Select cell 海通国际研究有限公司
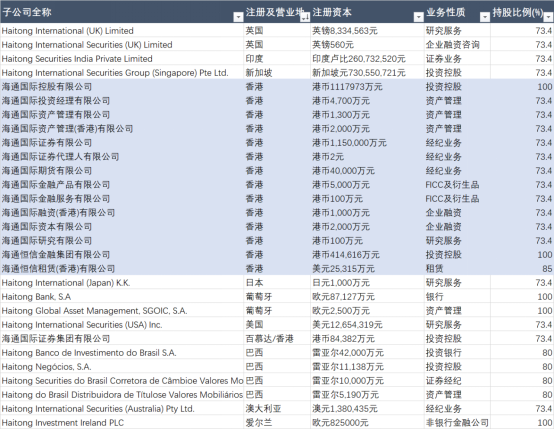 [122, 241]
